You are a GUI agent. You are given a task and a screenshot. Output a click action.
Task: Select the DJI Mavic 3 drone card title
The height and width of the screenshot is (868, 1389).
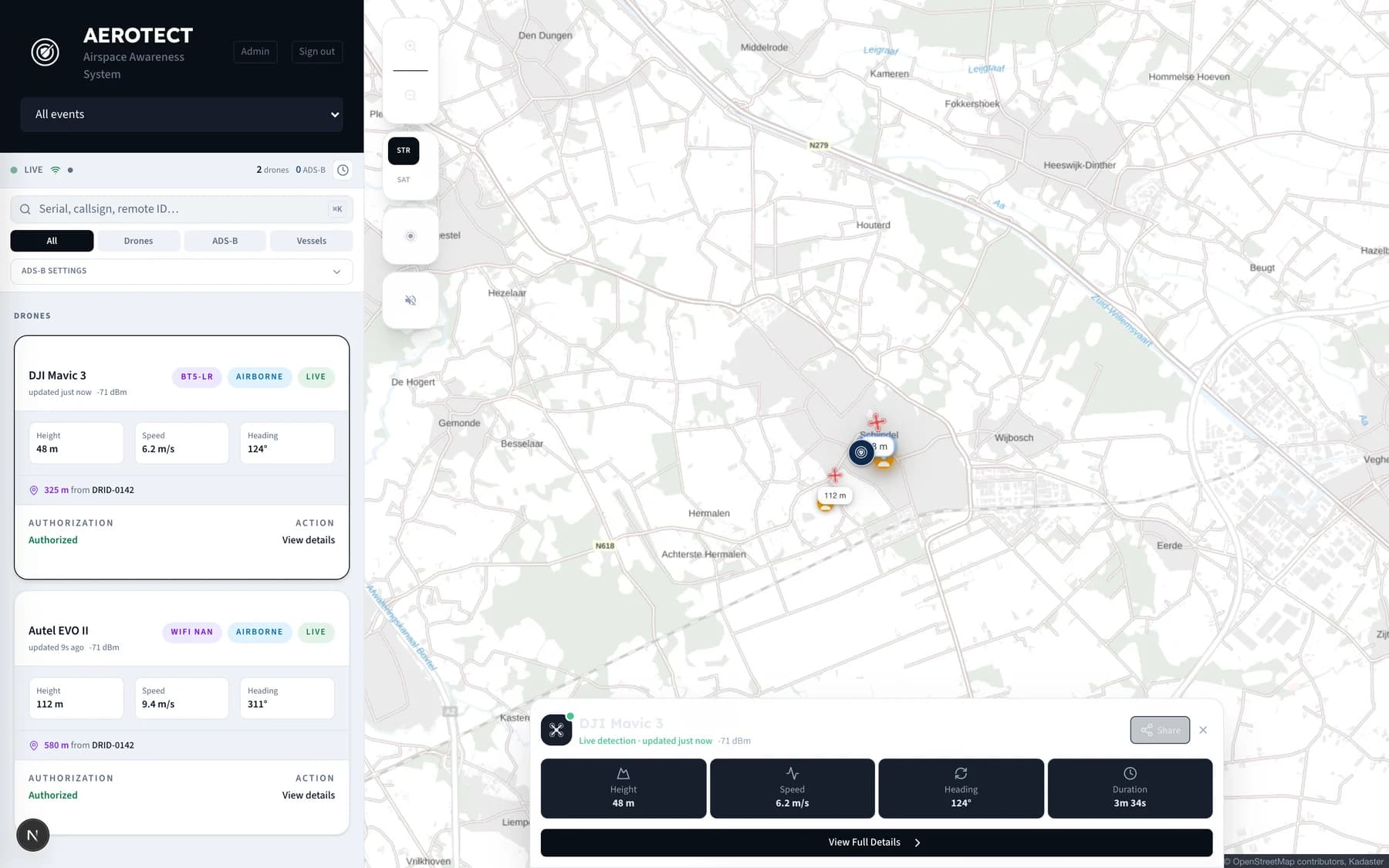click(x=58, y=376)
